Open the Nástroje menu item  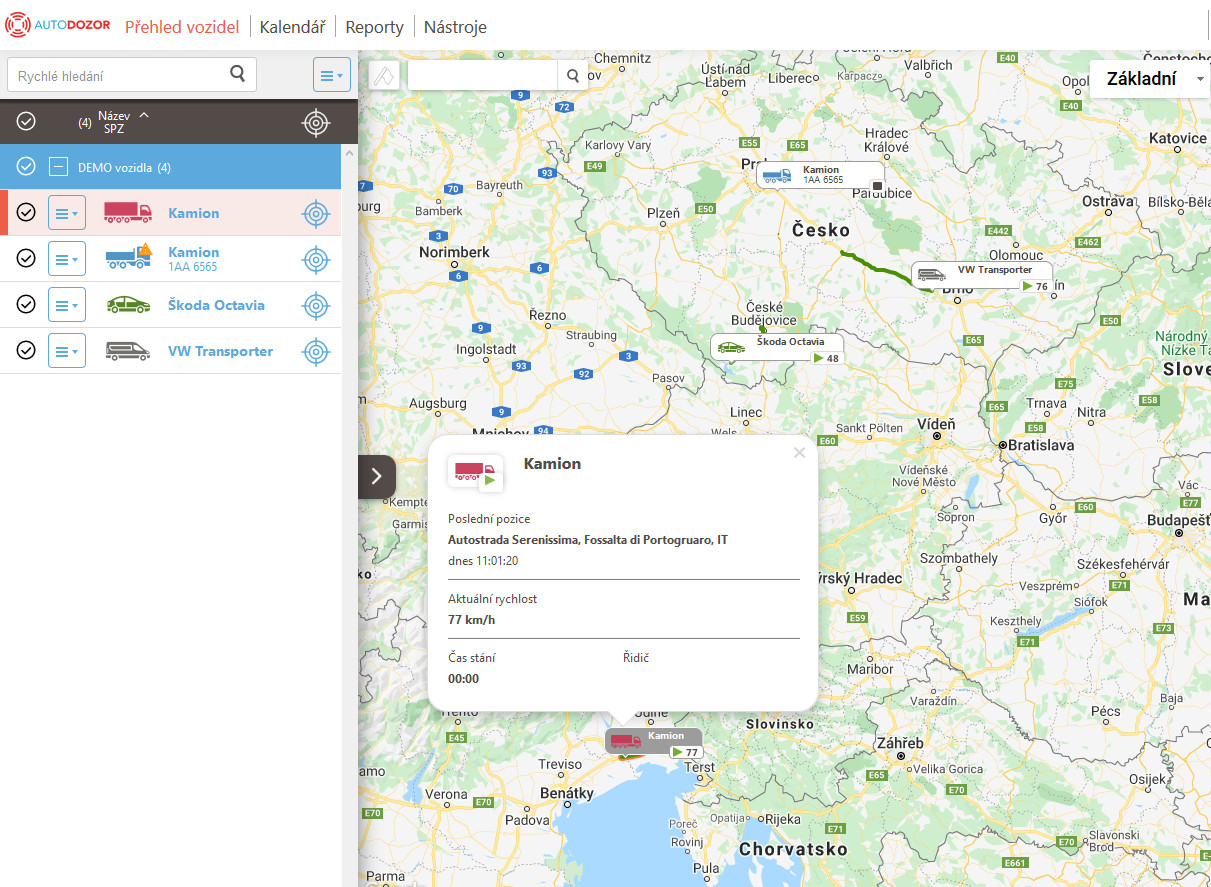pyautogui.click(x=455, y=27)
